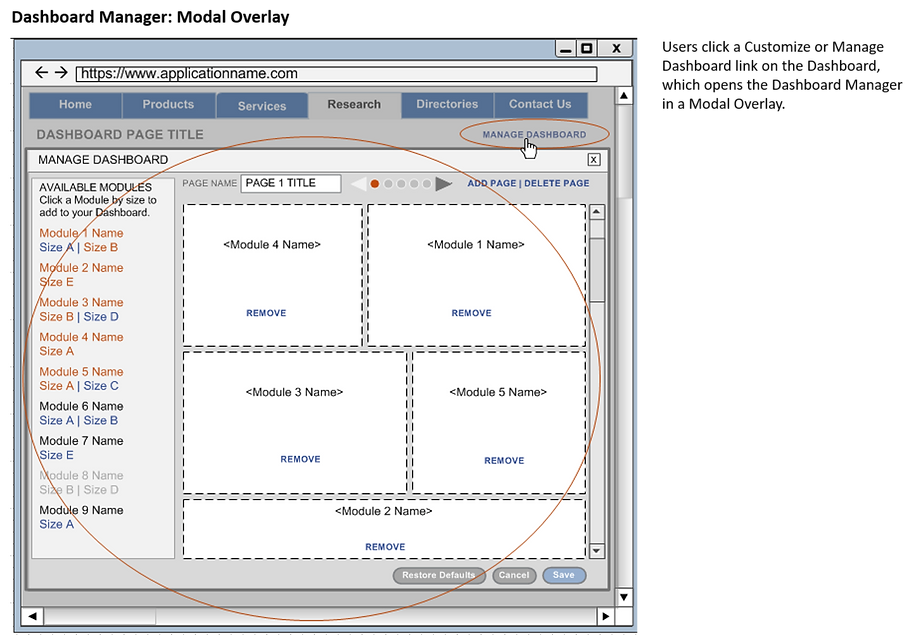This screenshot has height=635, width=916.
Task: Remove Module 3 from the dashboard
Action: (x=300, y=459)
